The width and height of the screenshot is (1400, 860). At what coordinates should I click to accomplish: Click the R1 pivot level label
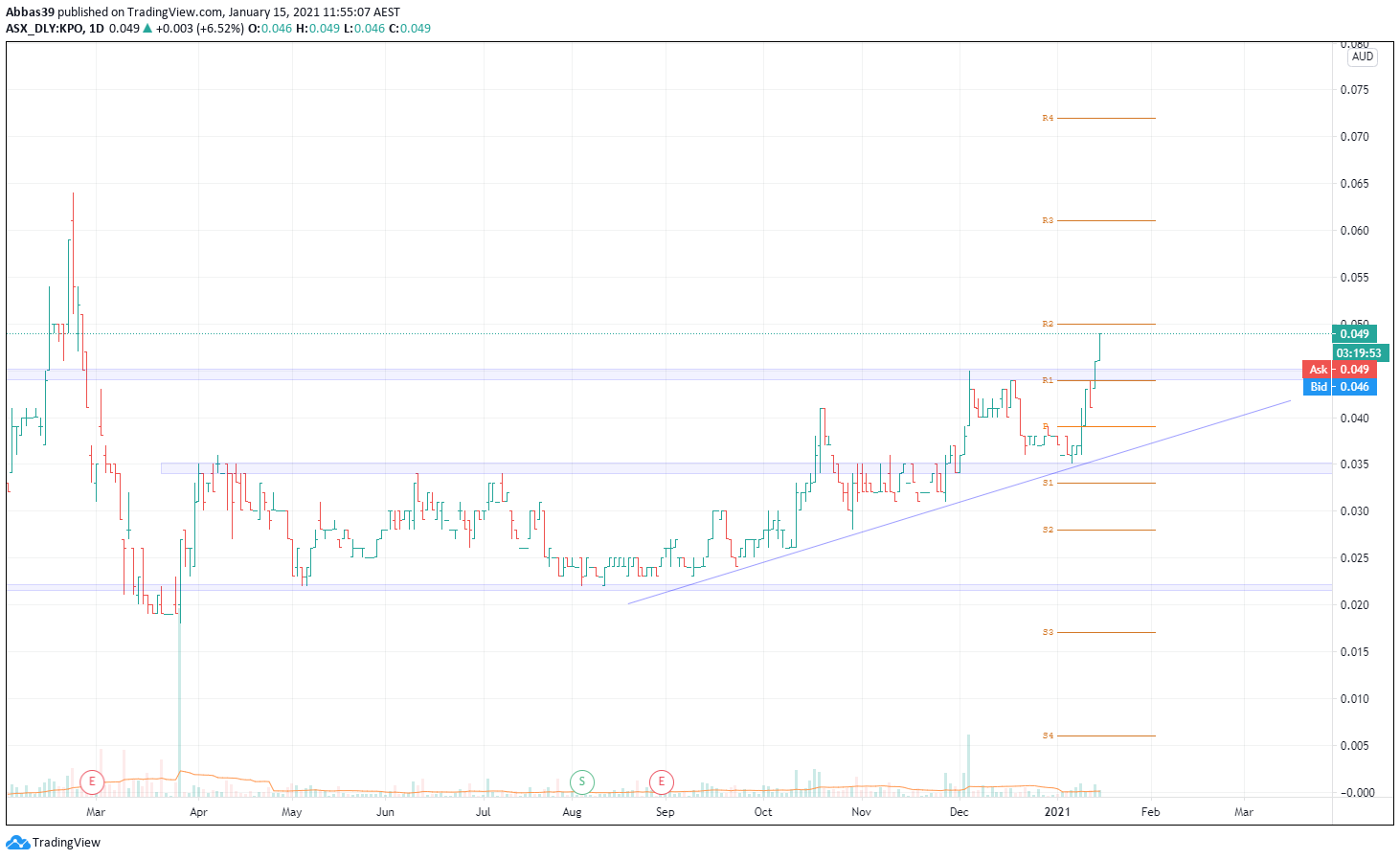click(x=1048, y=380)
